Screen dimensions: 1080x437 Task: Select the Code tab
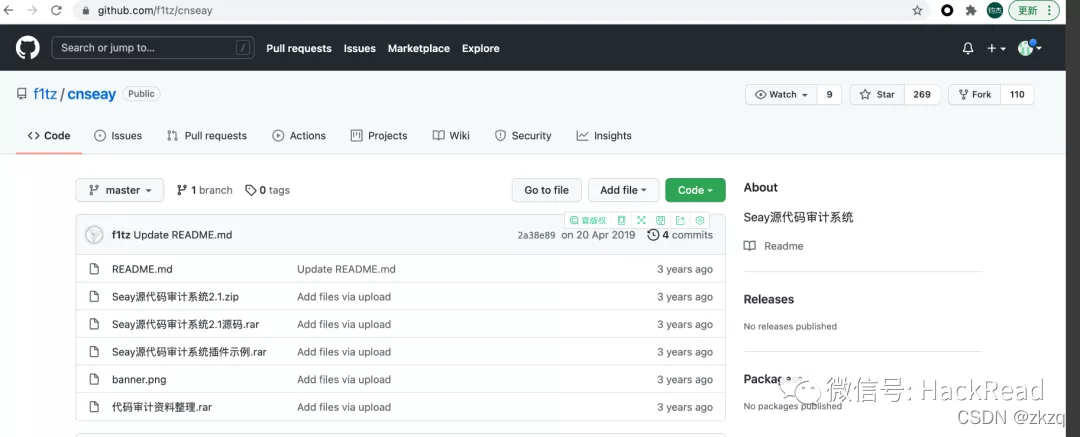49,136
